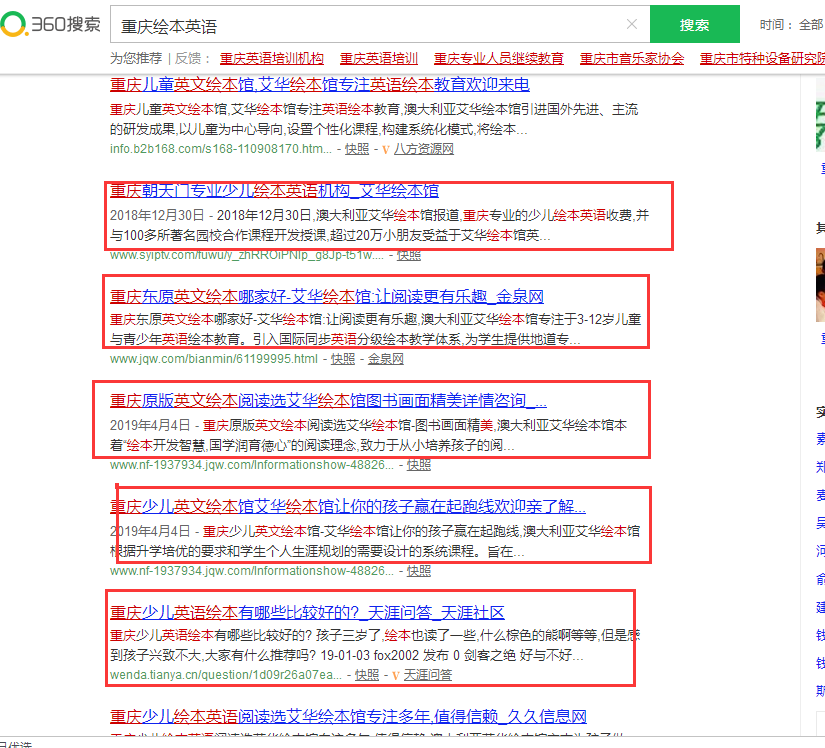Open result 重庆少儿绘本英语阅读选艾华绘本馆专注多年_久久信息网

pyautogui.click(x=348, y=716)
